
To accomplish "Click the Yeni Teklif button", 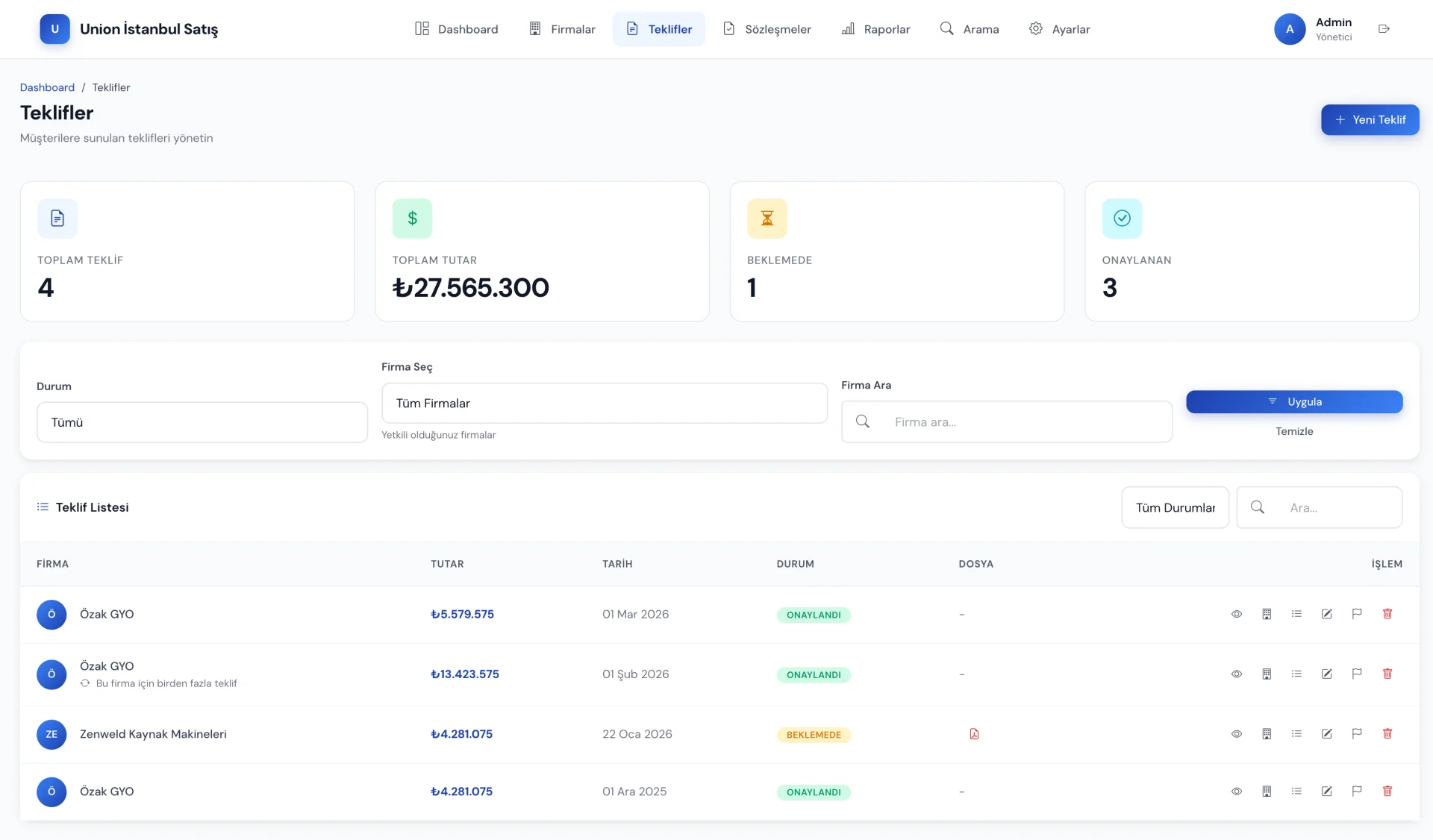I will [x=1370, y=120].
